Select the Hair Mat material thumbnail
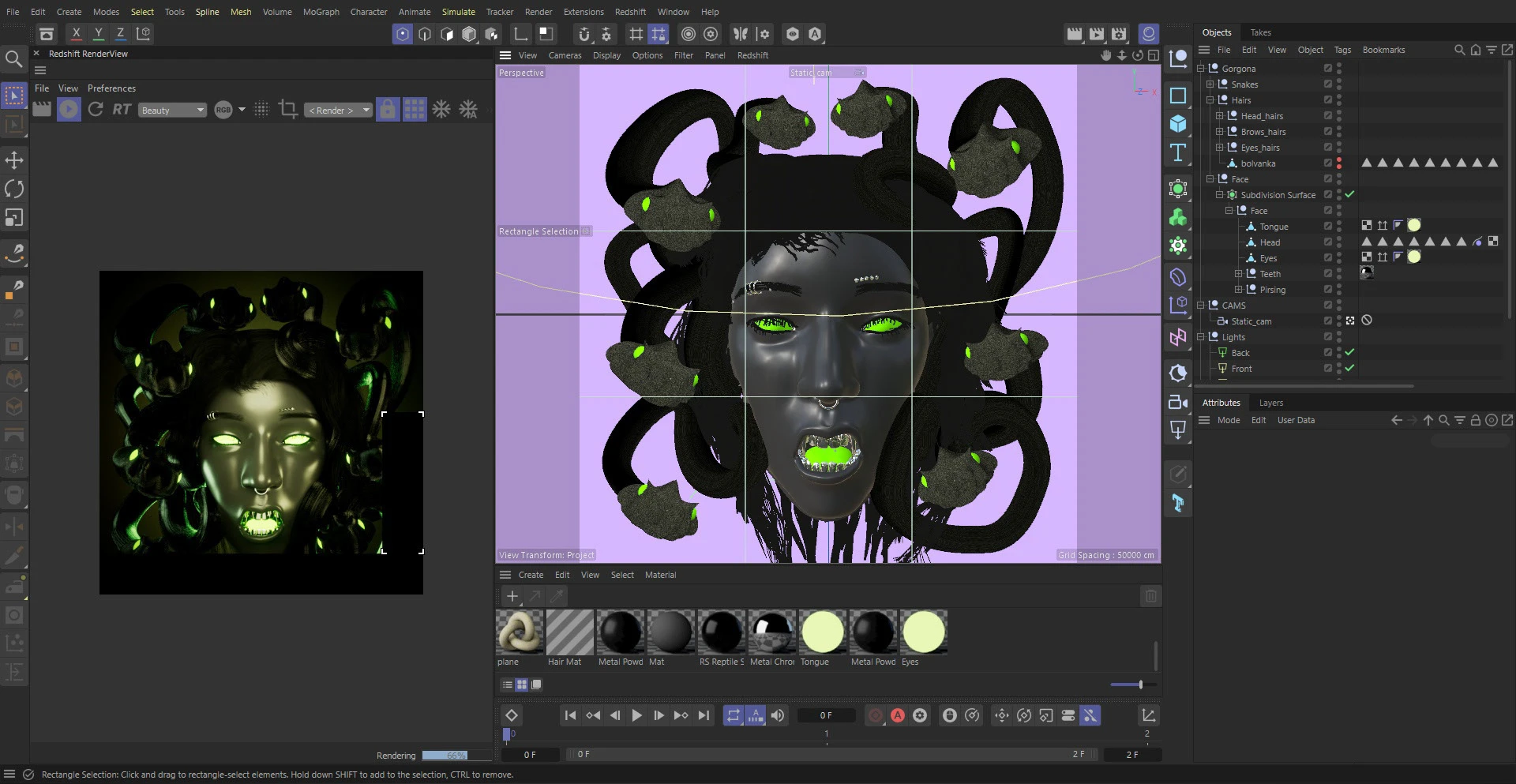 click(x=568, y=632)
